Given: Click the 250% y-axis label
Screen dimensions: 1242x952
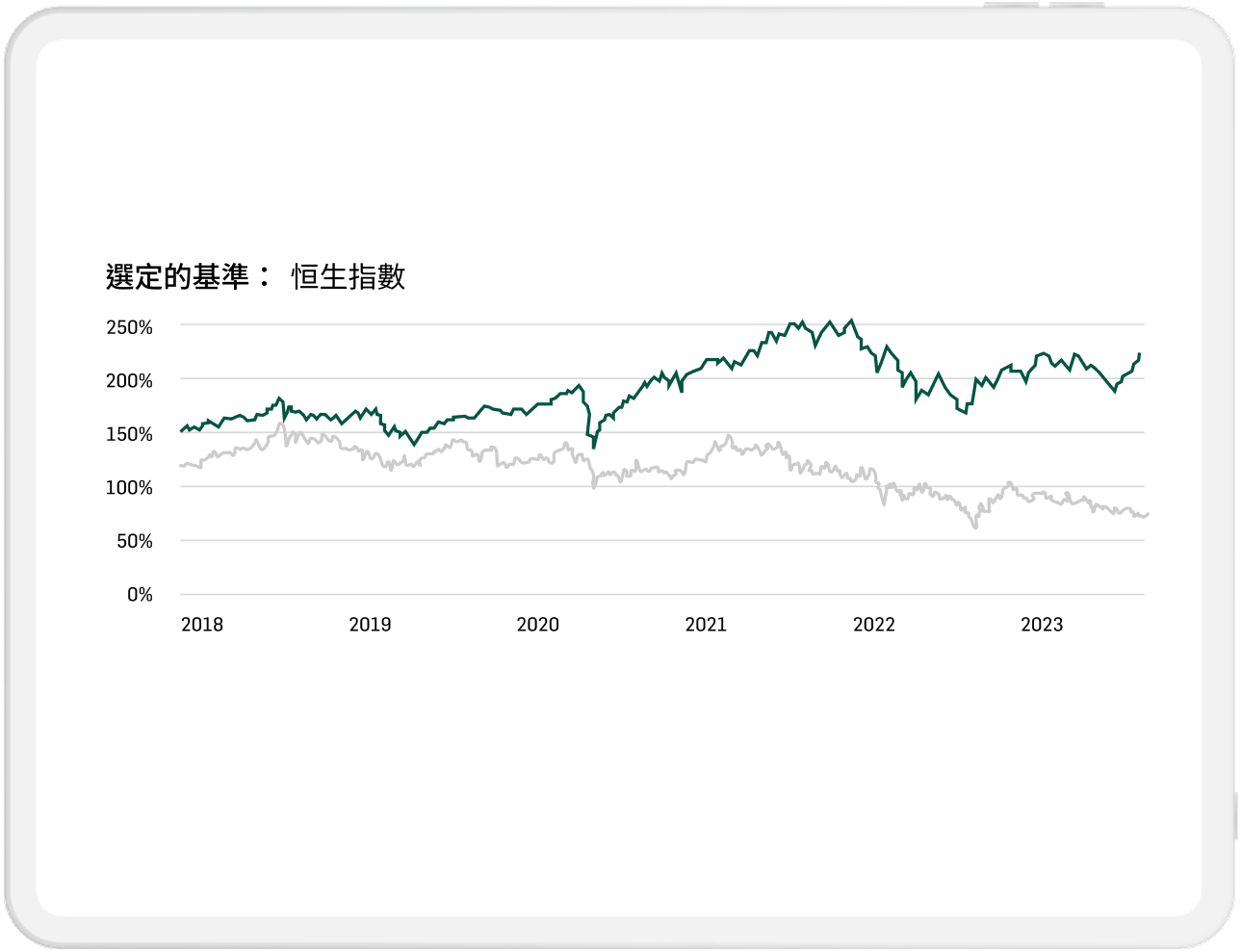Looking at the screenshot, I should [130, 327].
